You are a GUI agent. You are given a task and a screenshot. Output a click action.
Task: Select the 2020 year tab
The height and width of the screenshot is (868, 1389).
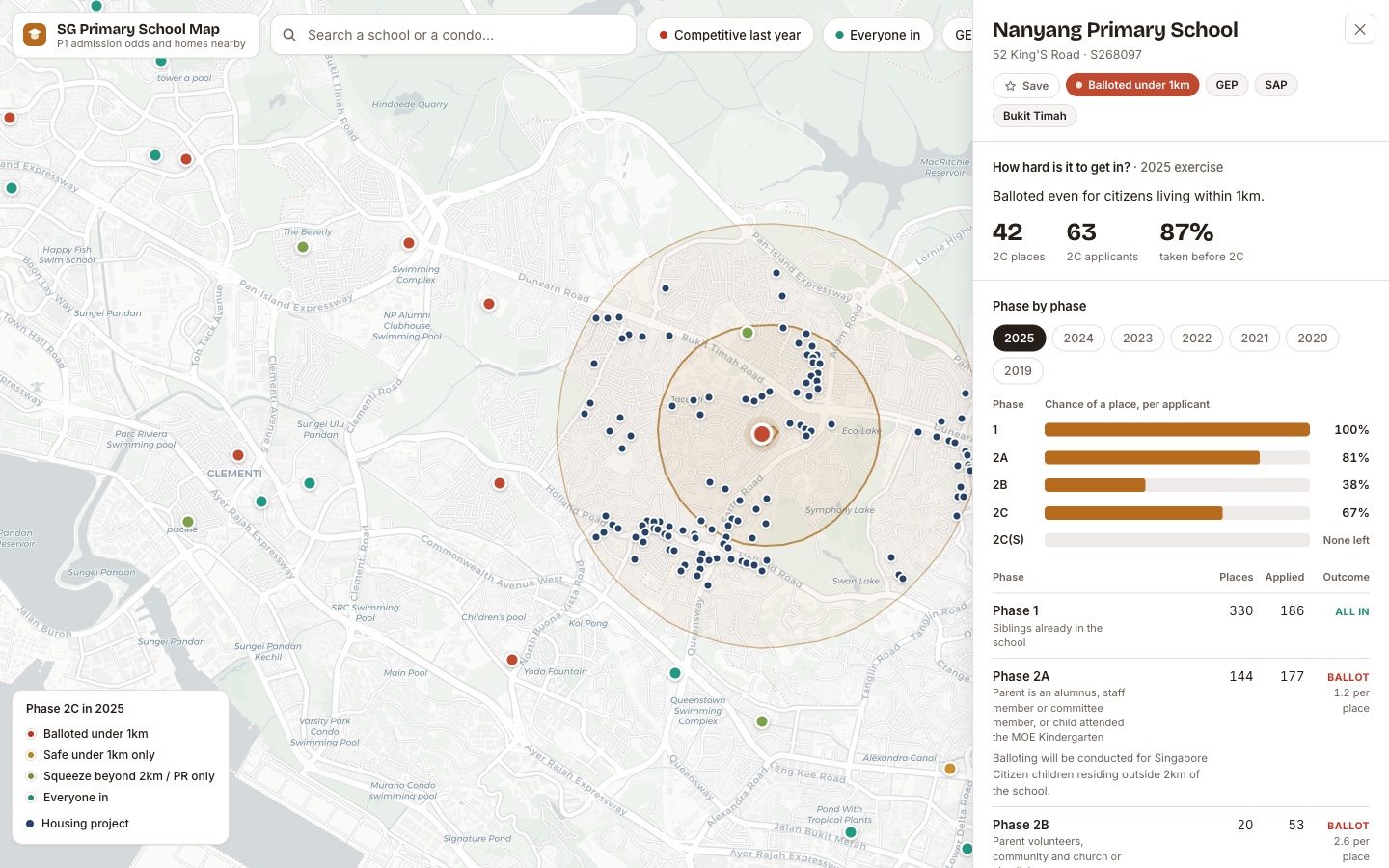tap(1312, 339)
